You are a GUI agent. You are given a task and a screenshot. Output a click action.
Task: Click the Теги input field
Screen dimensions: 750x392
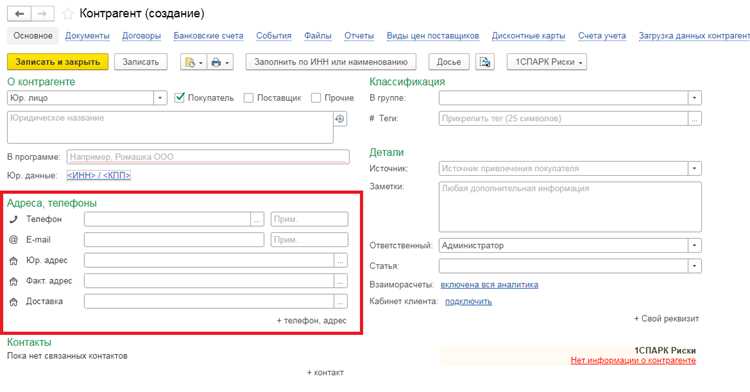coord(563,119)
